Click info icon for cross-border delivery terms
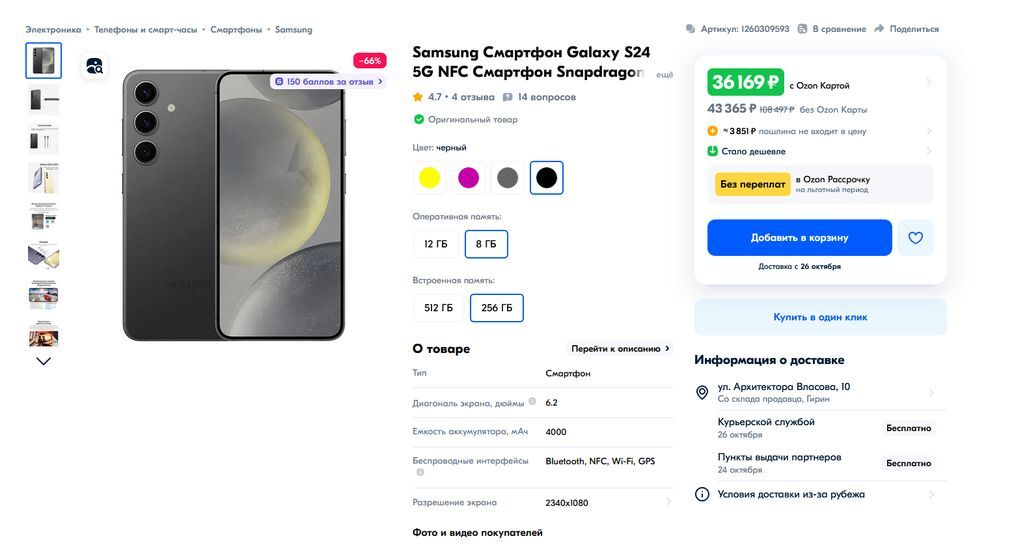The height and width of the screenshot is (545, 1014). coord(702,494)
